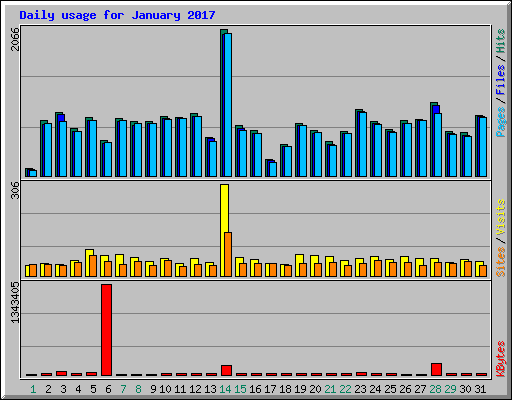Image resolution: width=512 pixels, height=400 pixels.
Task: Click day label 28 on the x-axis
Action: [x=435, y=389]
